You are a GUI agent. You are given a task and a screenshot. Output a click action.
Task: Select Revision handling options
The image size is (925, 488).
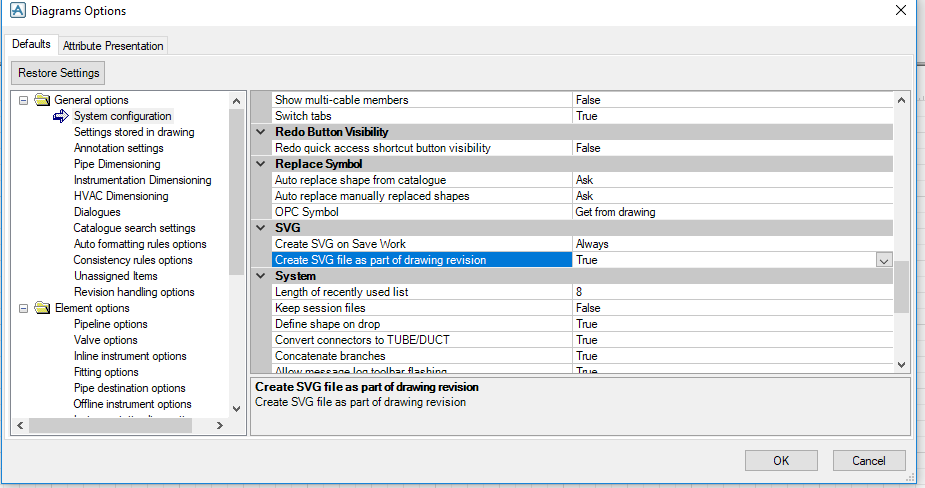click(134, 292)
